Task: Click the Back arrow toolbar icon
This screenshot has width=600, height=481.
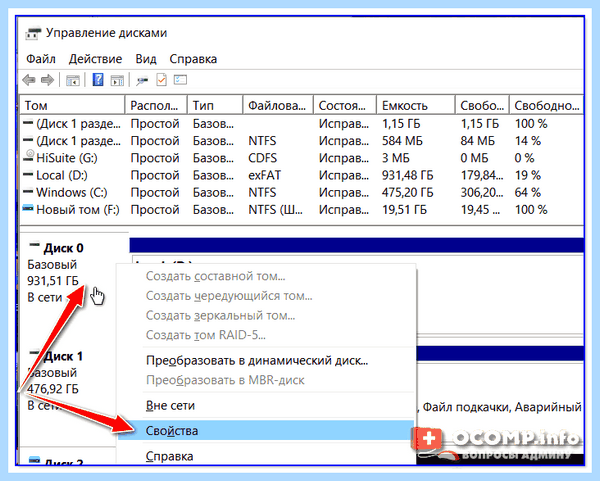Action: [x=29, y=80]
